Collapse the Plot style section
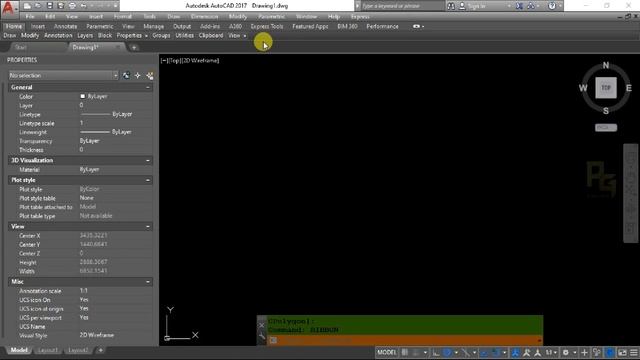Screen dimensions: 640x360 click(x=148, y=180)
